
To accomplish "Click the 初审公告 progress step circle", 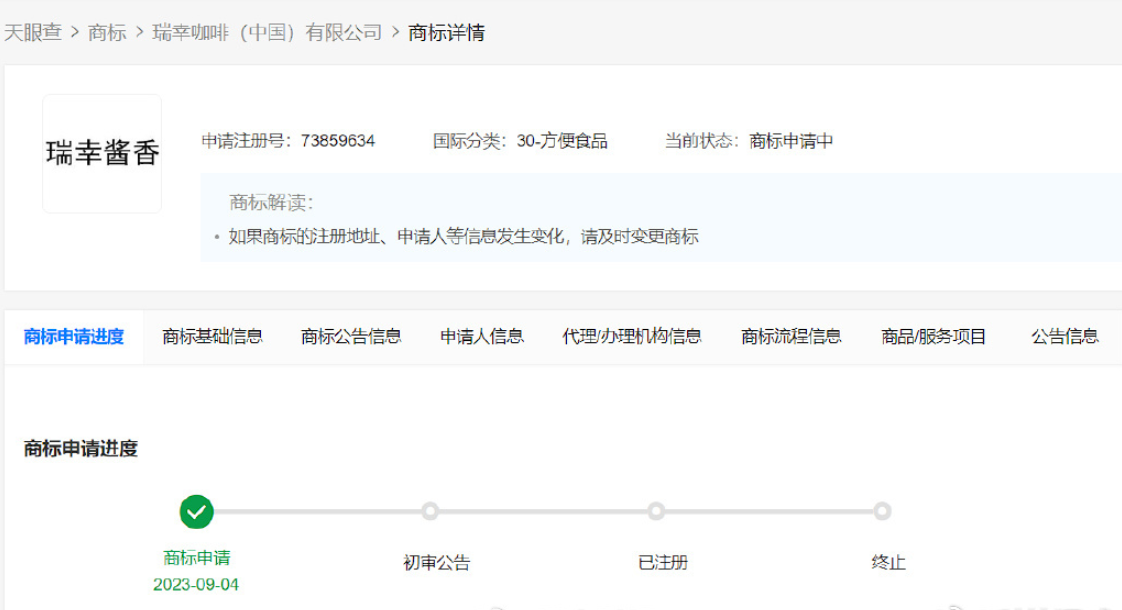I will (430, 511).
